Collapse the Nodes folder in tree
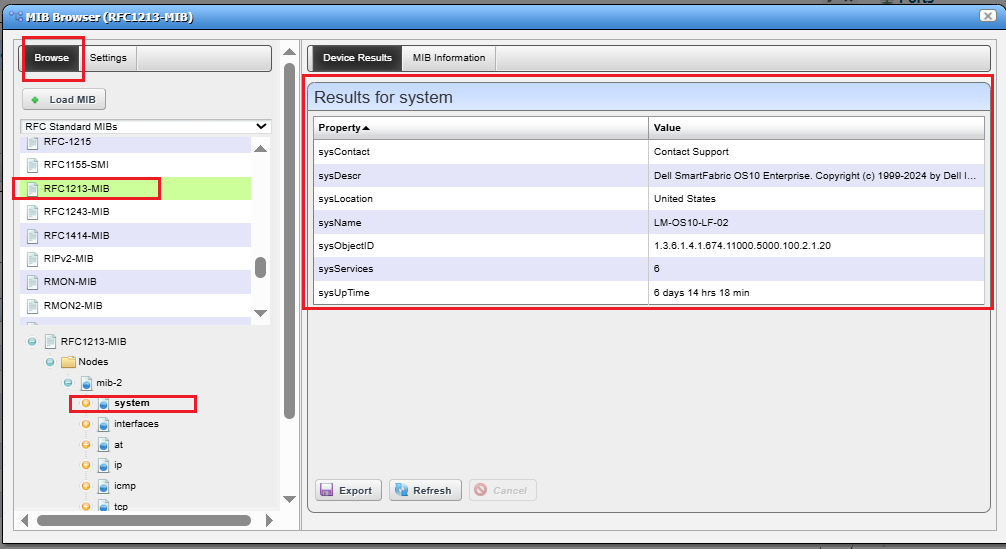 [50, 362]
